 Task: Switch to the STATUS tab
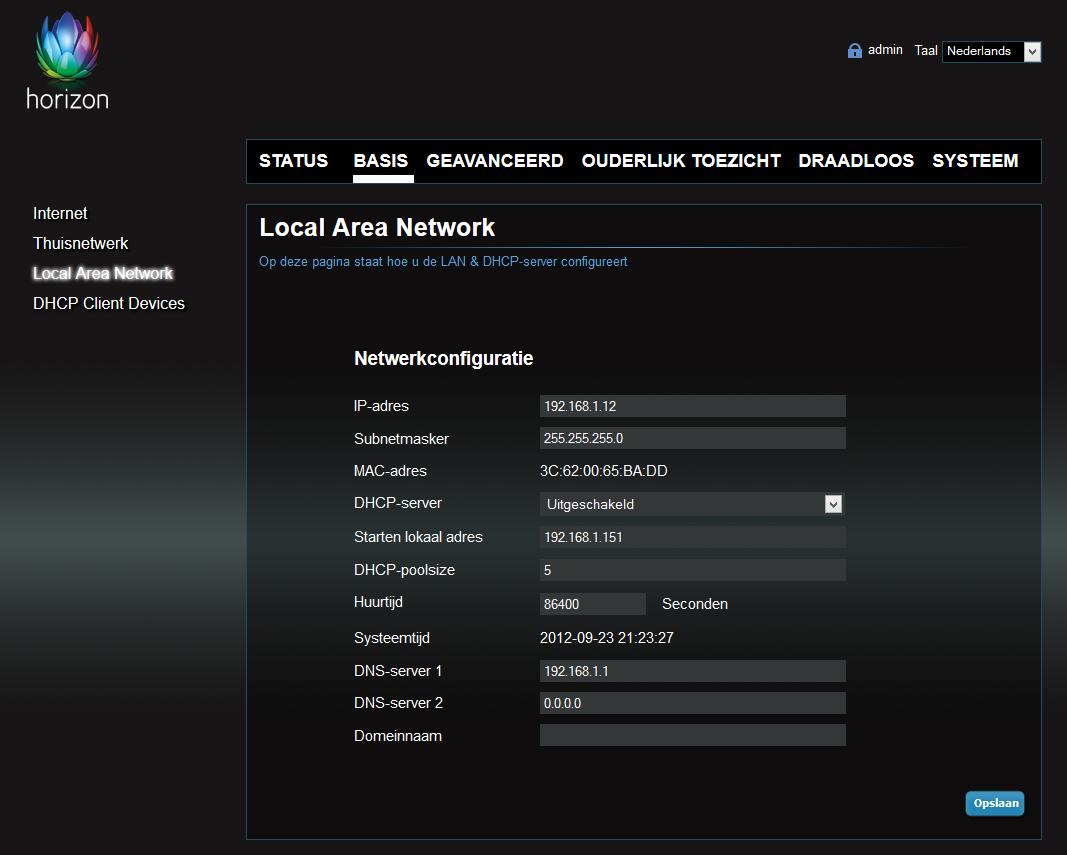[293, 161]
